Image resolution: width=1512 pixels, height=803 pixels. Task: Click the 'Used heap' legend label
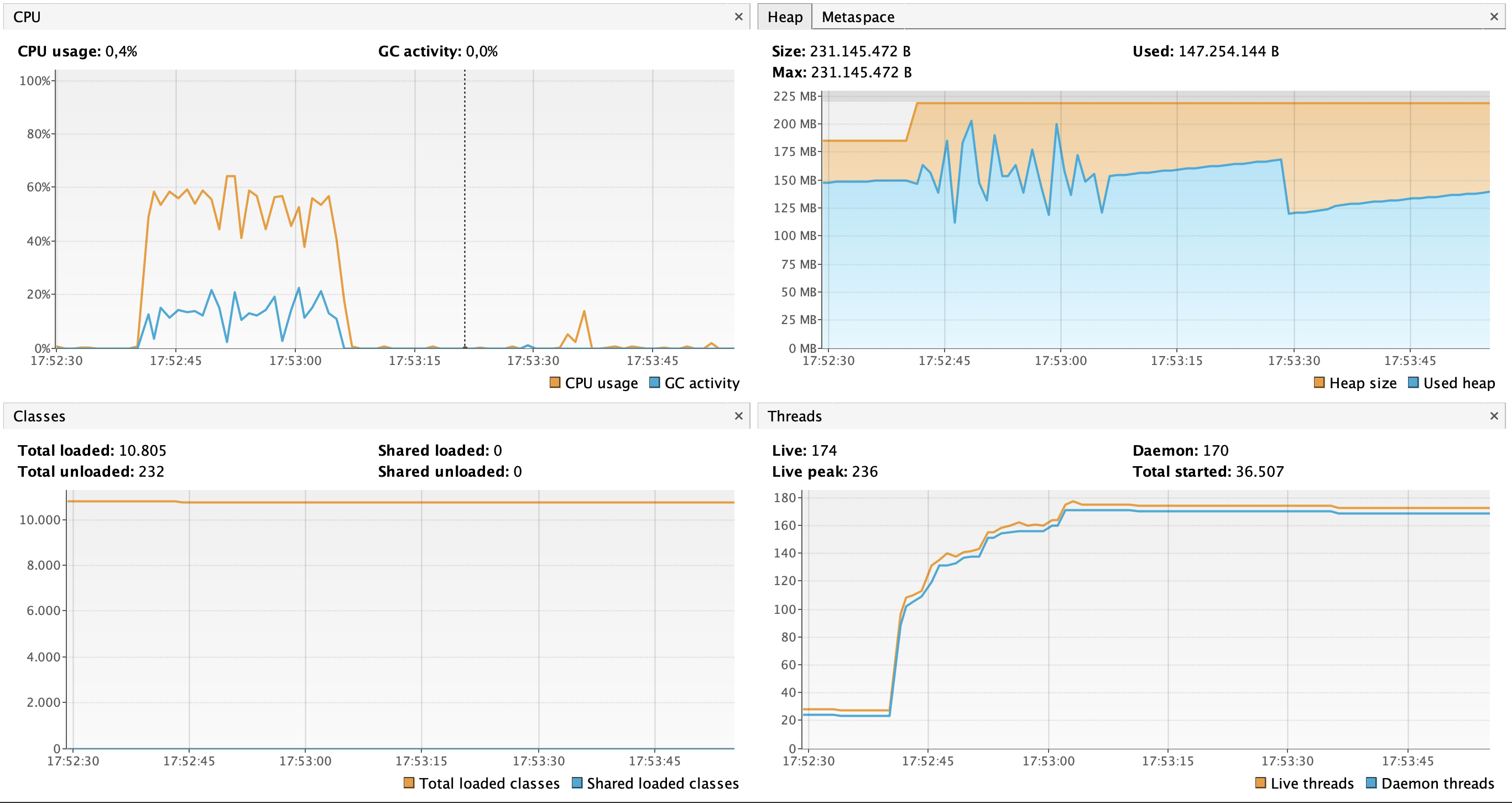[x=1459, y=383]
